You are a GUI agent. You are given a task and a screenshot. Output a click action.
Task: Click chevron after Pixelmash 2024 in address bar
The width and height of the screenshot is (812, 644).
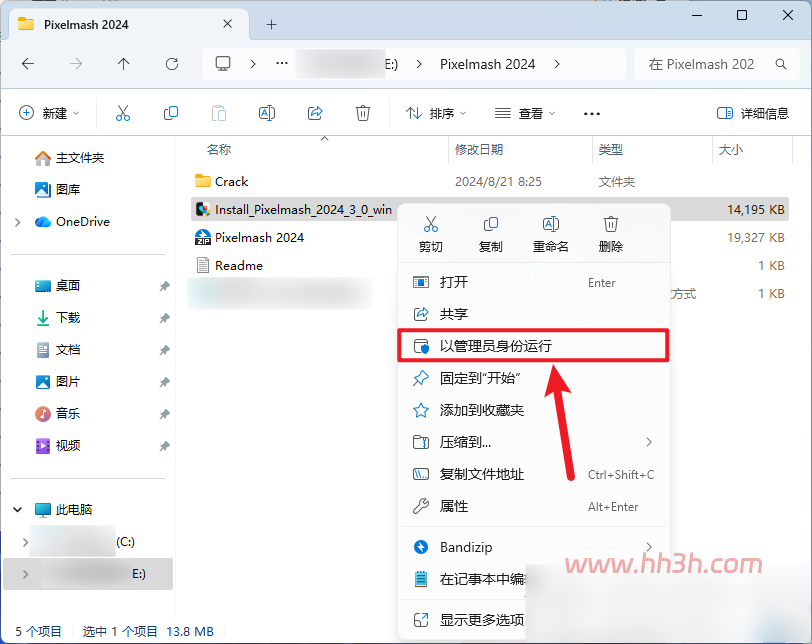(x=557, y=64)
